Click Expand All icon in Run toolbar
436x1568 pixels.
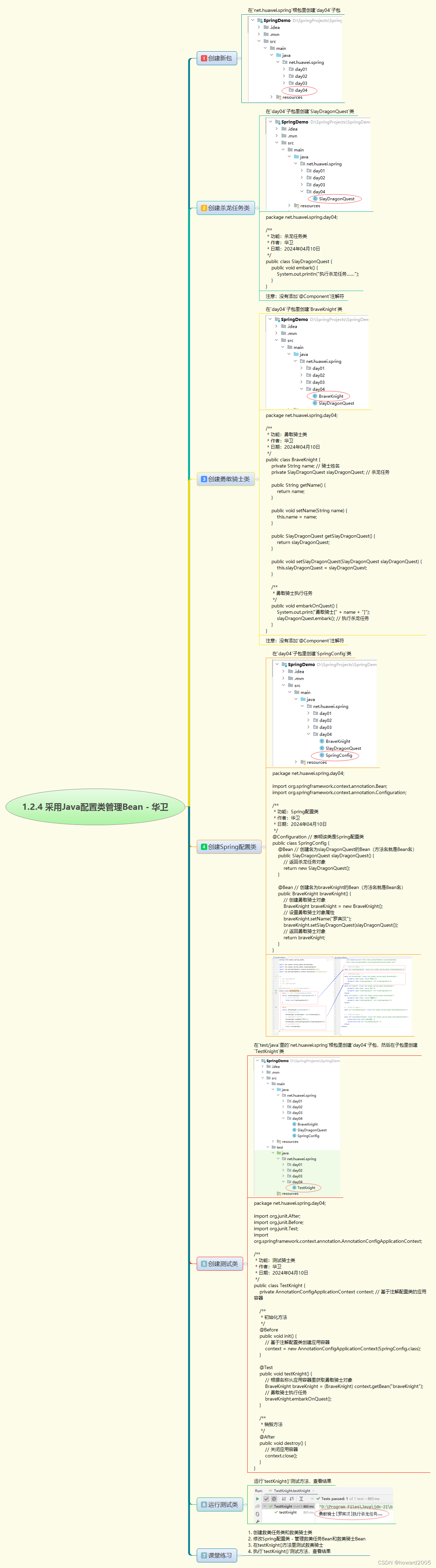pos(302,1499)
